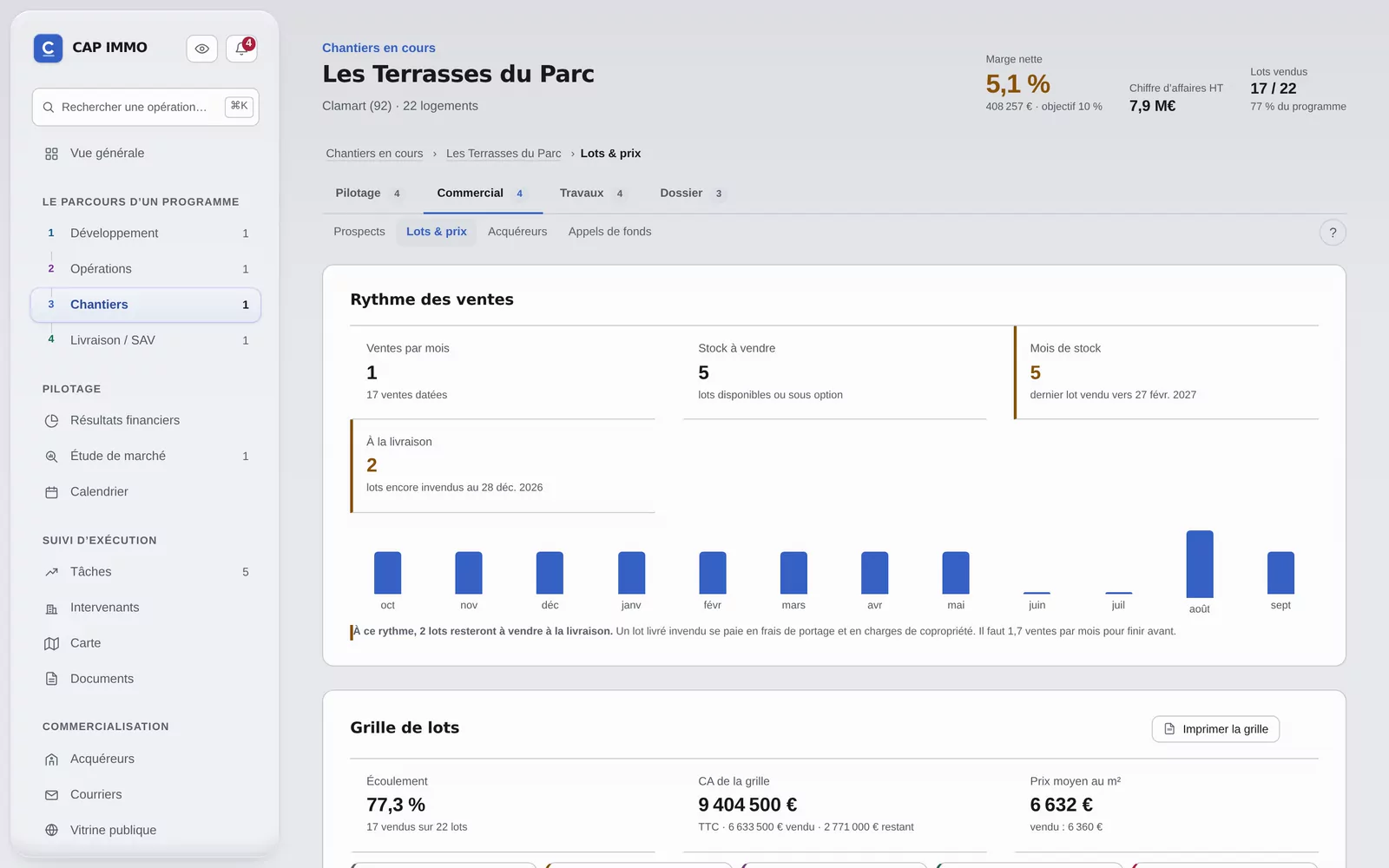Open Étude de marché magnifier icon

click(51, 457)
